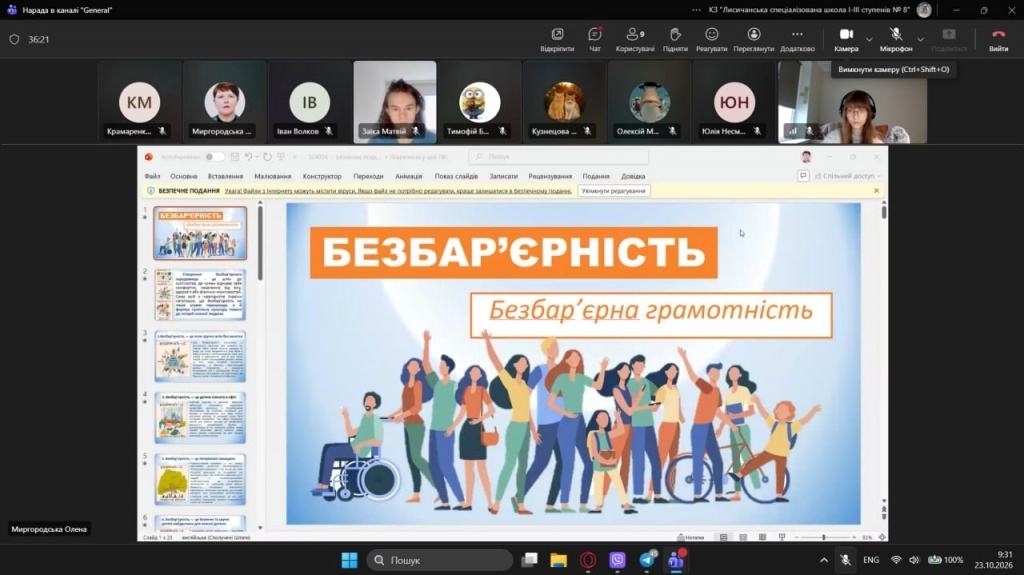The image size is (1024, 575).
Task: Show the participants list (Користувачі)
Action: click(x=635, y=39)
